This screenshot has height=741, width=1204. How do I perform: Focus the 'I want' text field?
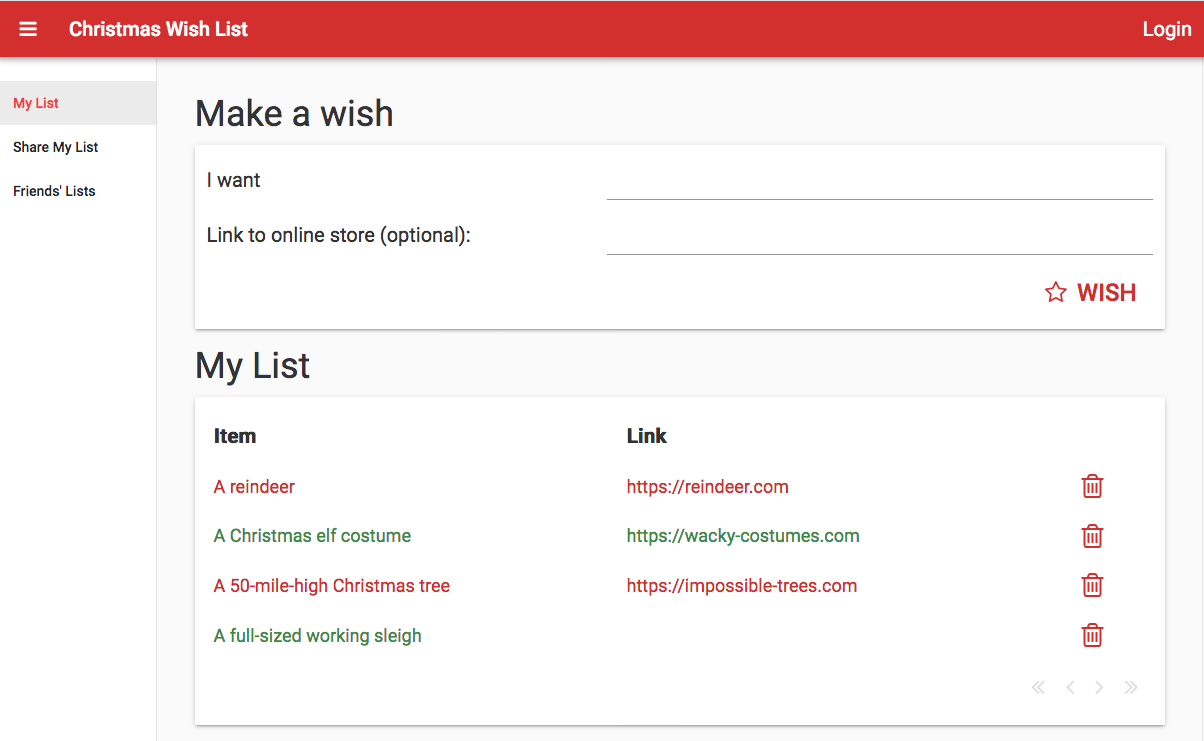[x=879, y=182]
